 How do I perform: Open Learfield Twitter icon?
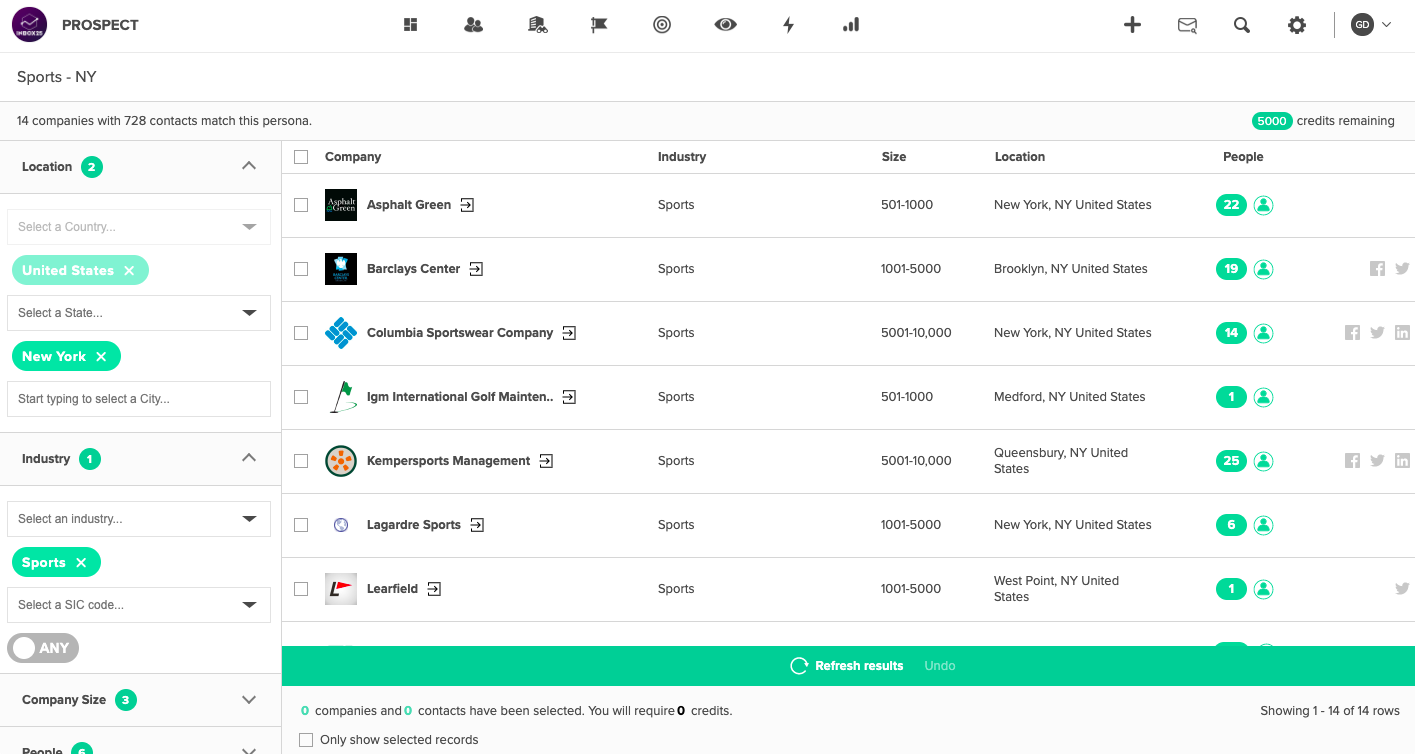1402,589
